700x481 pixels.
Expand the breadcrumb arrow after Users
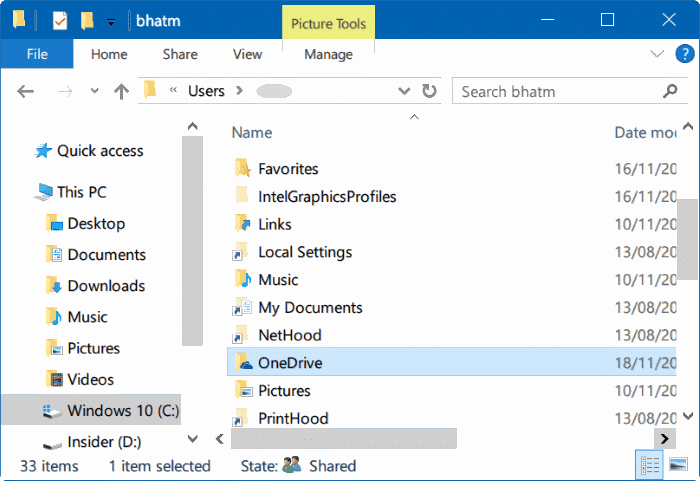point(239,91)
